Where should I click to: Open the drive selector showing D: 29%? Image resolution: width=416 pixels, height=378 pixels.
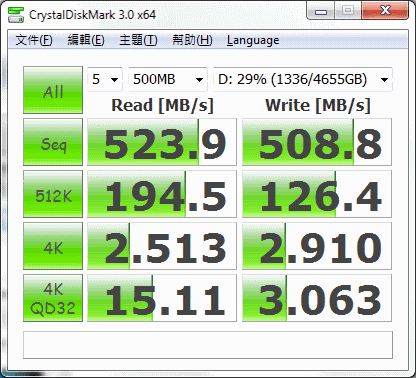point(303,79)
